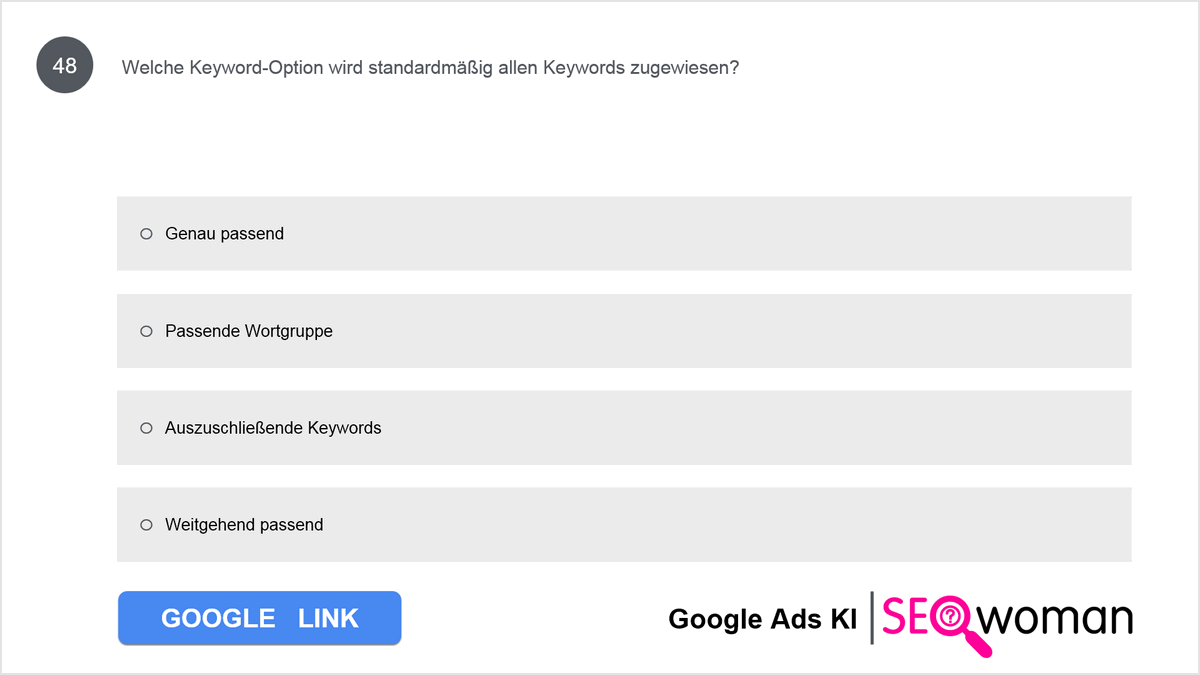Click the 'Passende Wortgruppe' answer label
The width and height of the screenshot is (1200, 675).
[249, 331]
